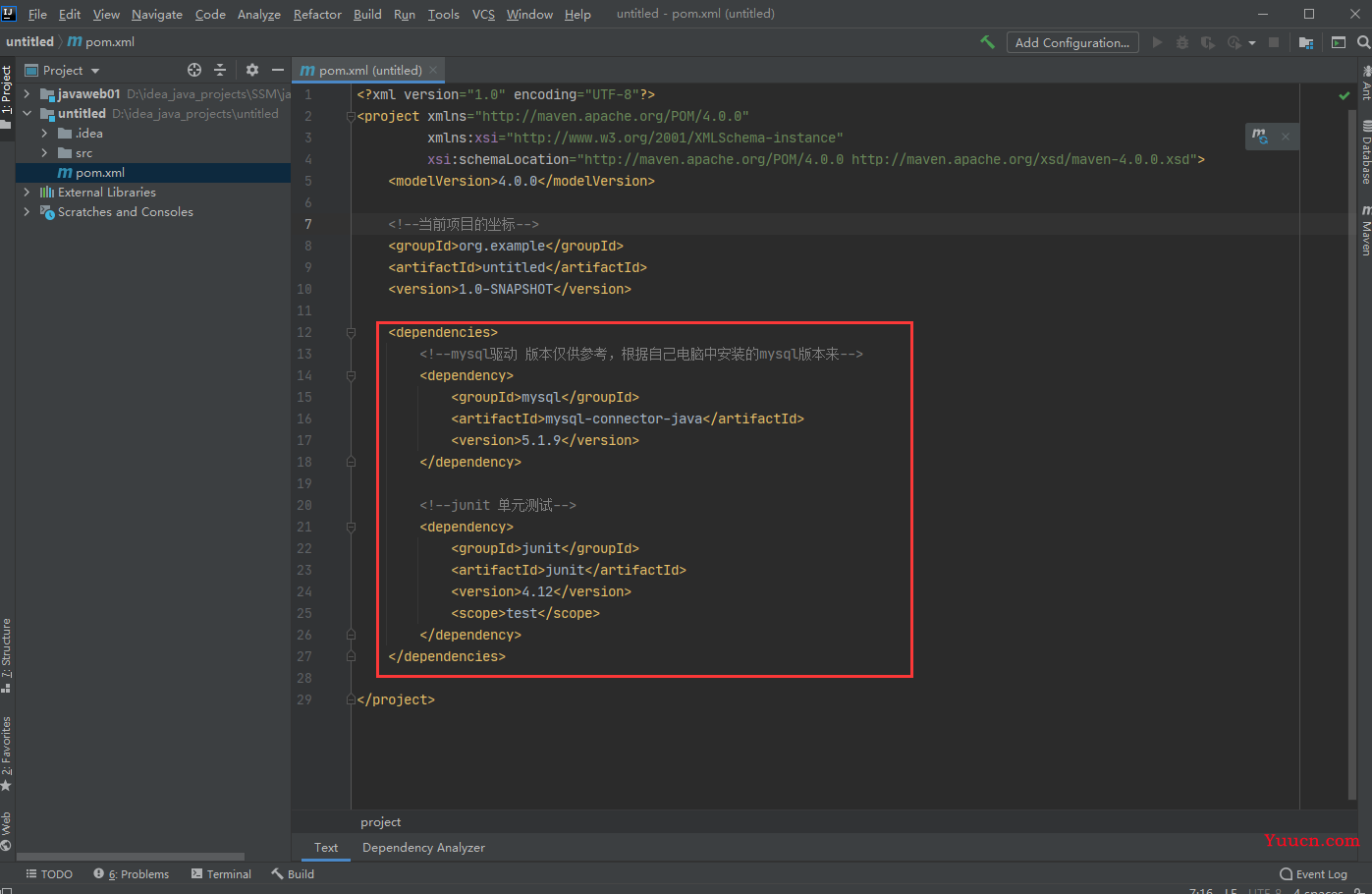Viewport: 1372px width, 894px height.
Task: Click the Profiler run icon in toolbar
Action: pyautogui.click(x=1235, y=42)
